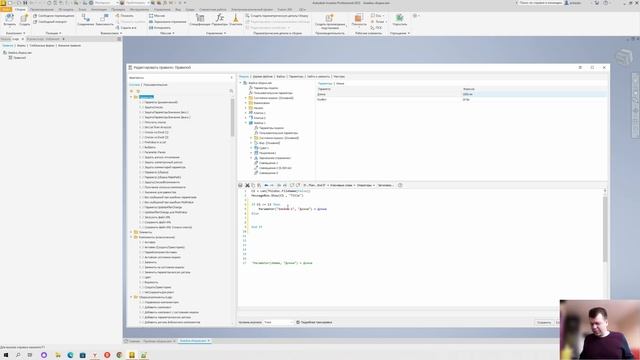
Task: Click the Создать component icon in ribbon
Action: tap(24, 19)
